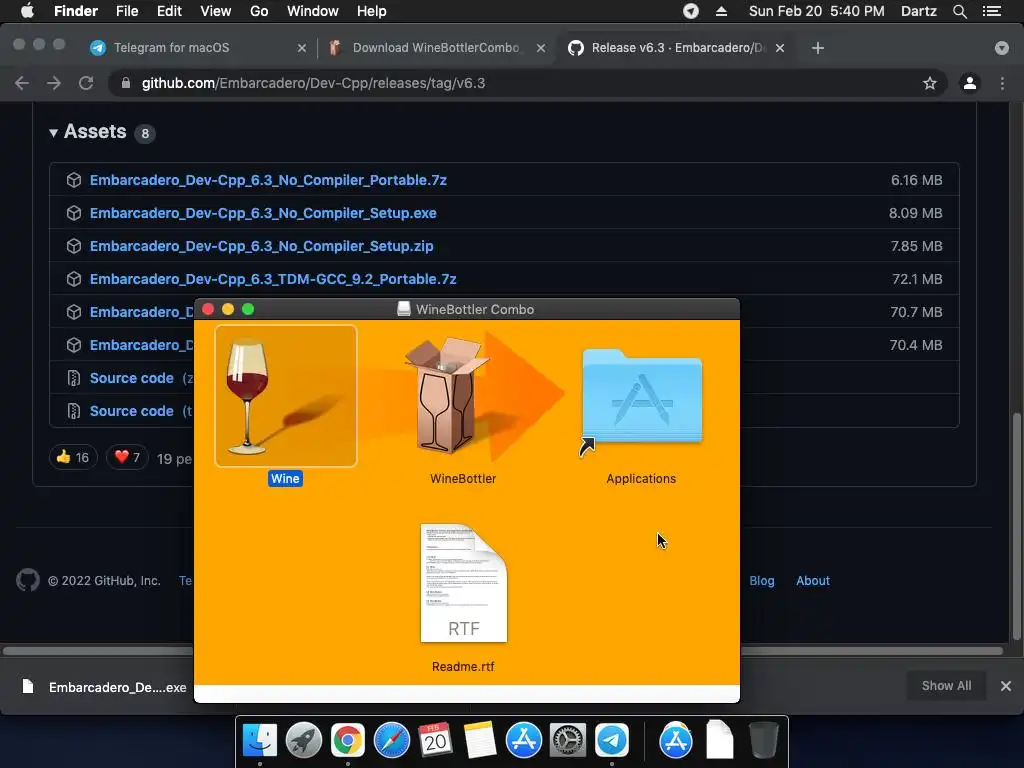1024x768 pixels.
Task: Bookmark this page with the star
Action: pyautogui.click(x=930, y=83)
